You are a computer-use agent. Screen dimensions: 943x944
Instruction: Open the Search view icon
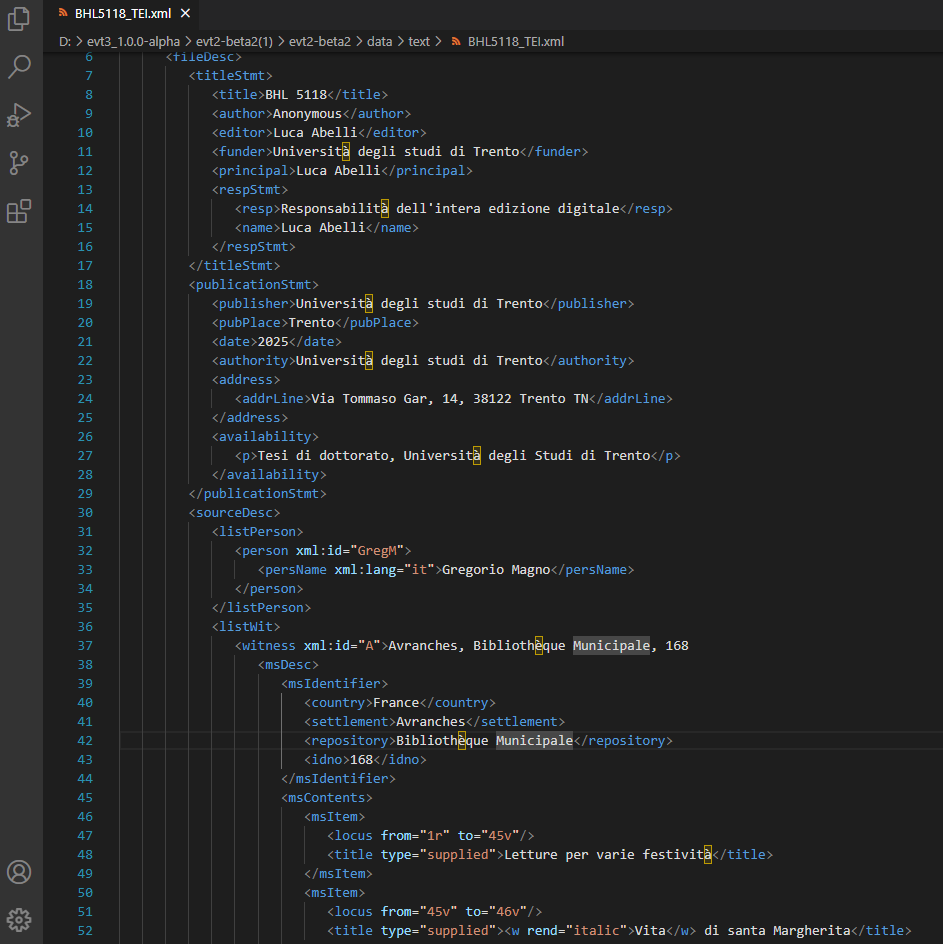[x=20, y=67]
